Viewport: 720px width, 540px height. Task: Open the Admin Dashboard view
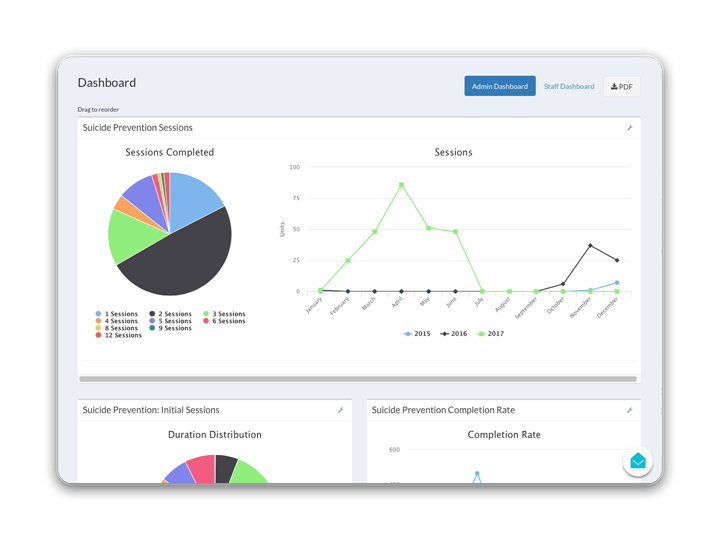[500, 86]
